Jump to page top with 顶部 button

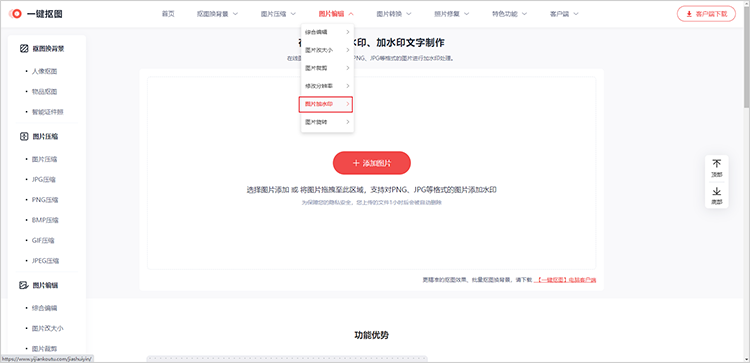[717, 168]
